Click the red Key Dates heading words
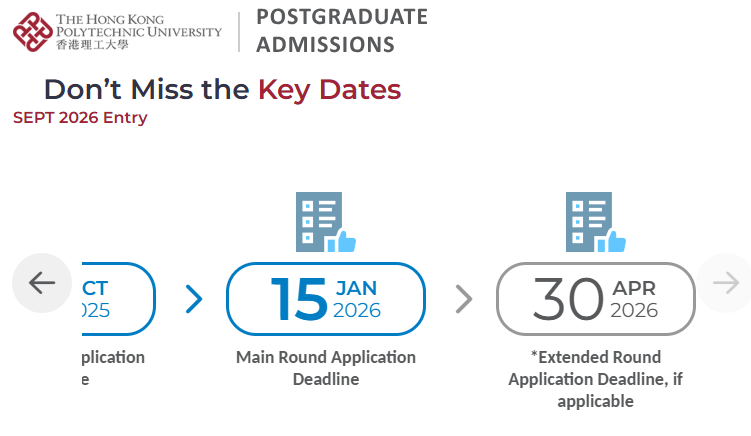This screenshot has width=751, height=436. coord(329,89)
